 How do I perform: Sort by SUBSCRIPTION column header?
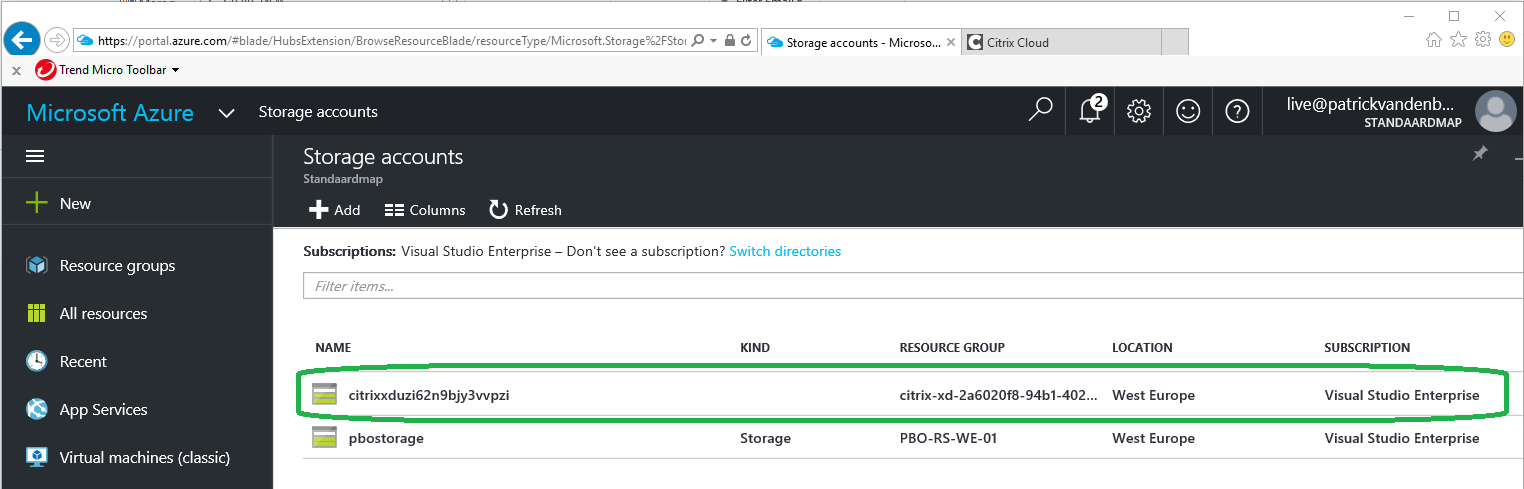point(1367,348)
